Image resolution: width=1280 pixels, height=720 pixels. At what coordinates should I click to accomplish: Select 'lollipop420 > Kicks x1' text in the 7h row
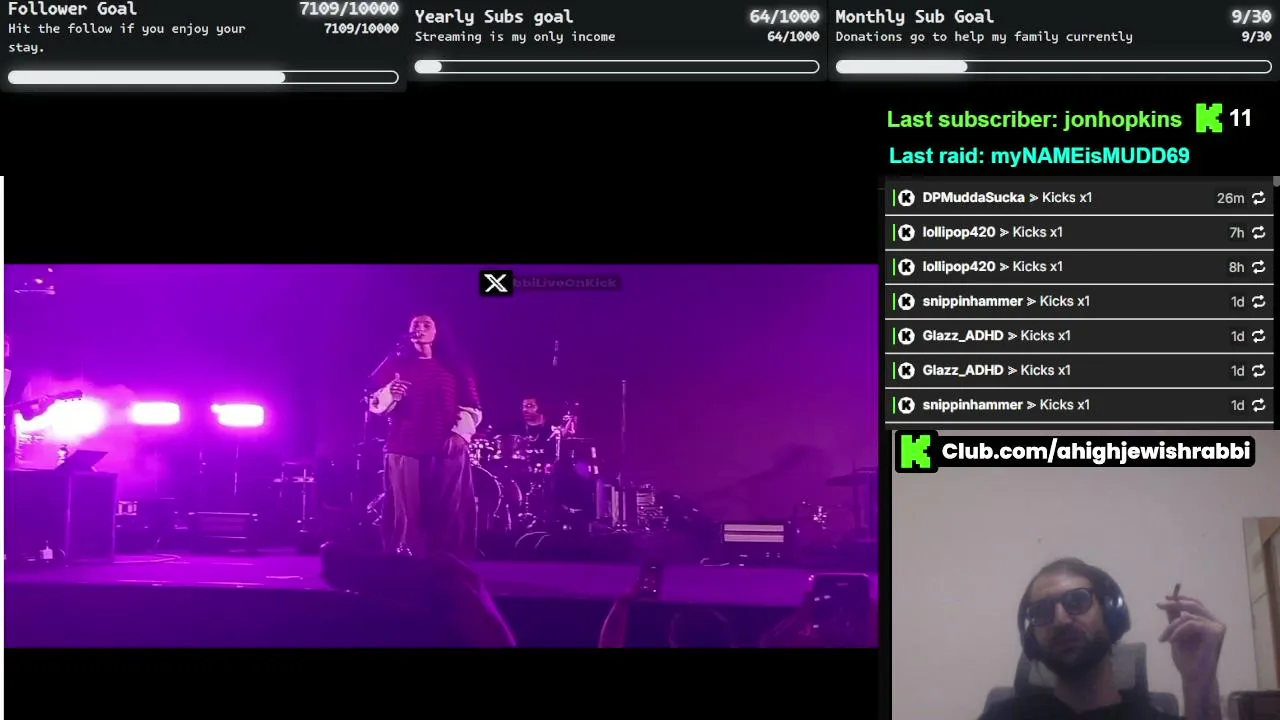point(992,232)
